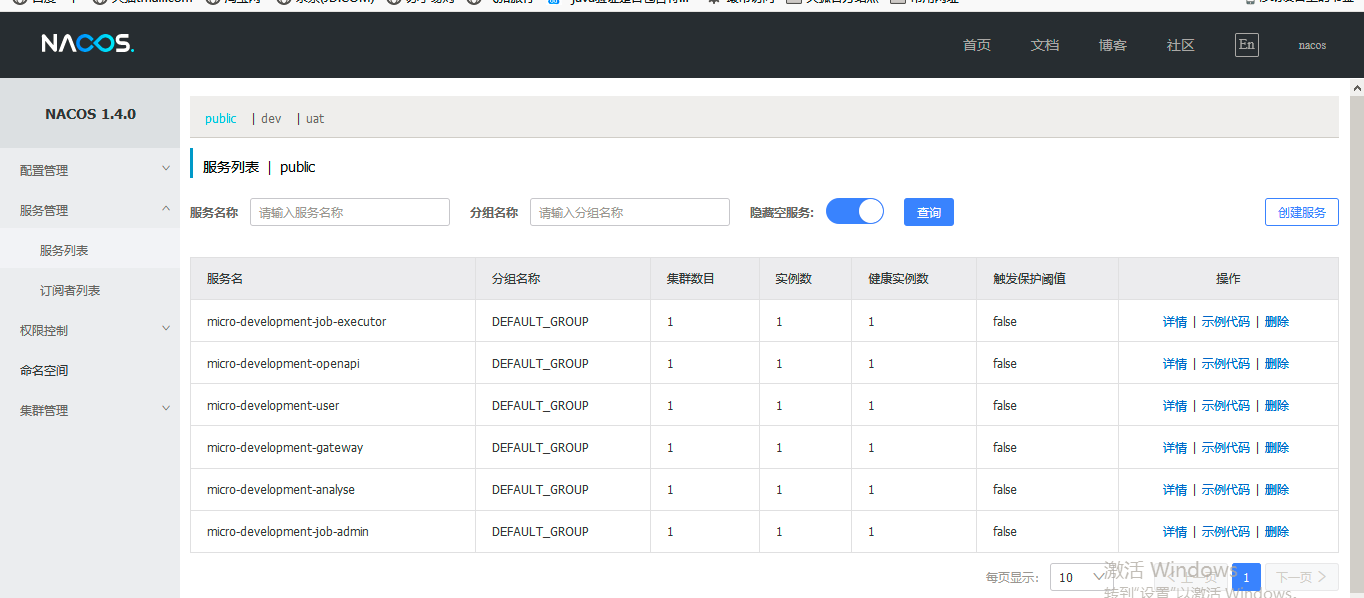Image resolution: width=1364 pixels, height=598 pixels.
Task: Click micro-development-user service name
Action: pos(273,406)
